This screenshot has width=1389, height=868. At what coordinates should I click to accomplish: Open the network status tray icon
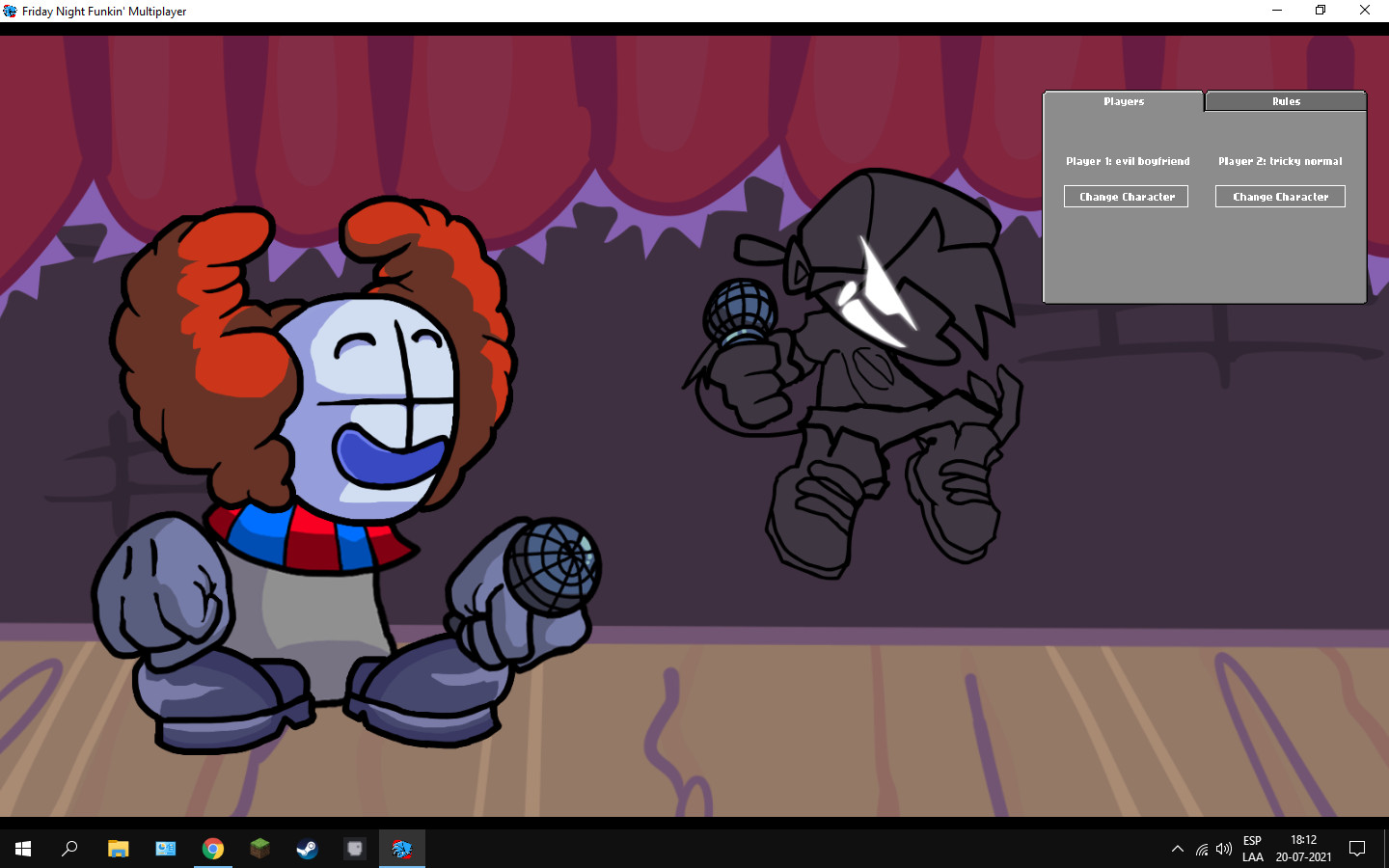click(1202, 849)
